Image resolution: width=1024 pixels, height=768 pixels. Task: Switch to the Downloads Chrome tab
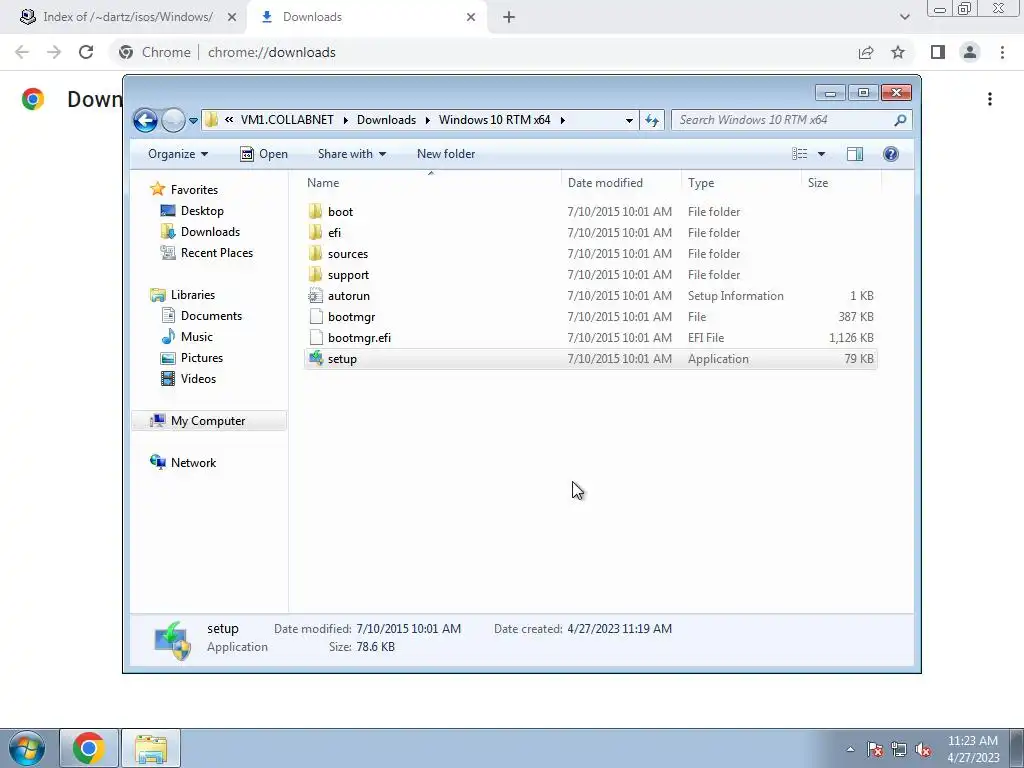366,17
